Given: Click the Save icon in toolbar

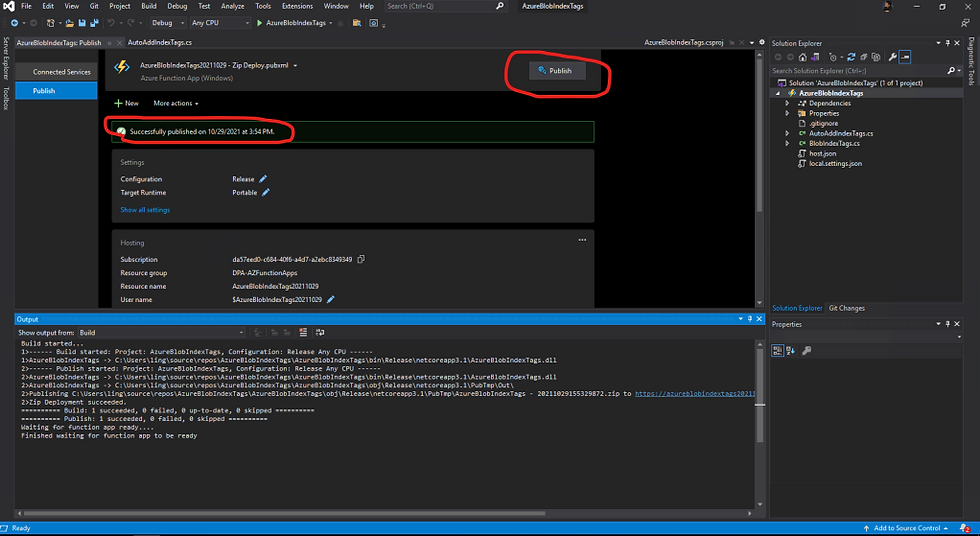Looking at the screenshot, I should pyautogui.click(x=82, y=23).
